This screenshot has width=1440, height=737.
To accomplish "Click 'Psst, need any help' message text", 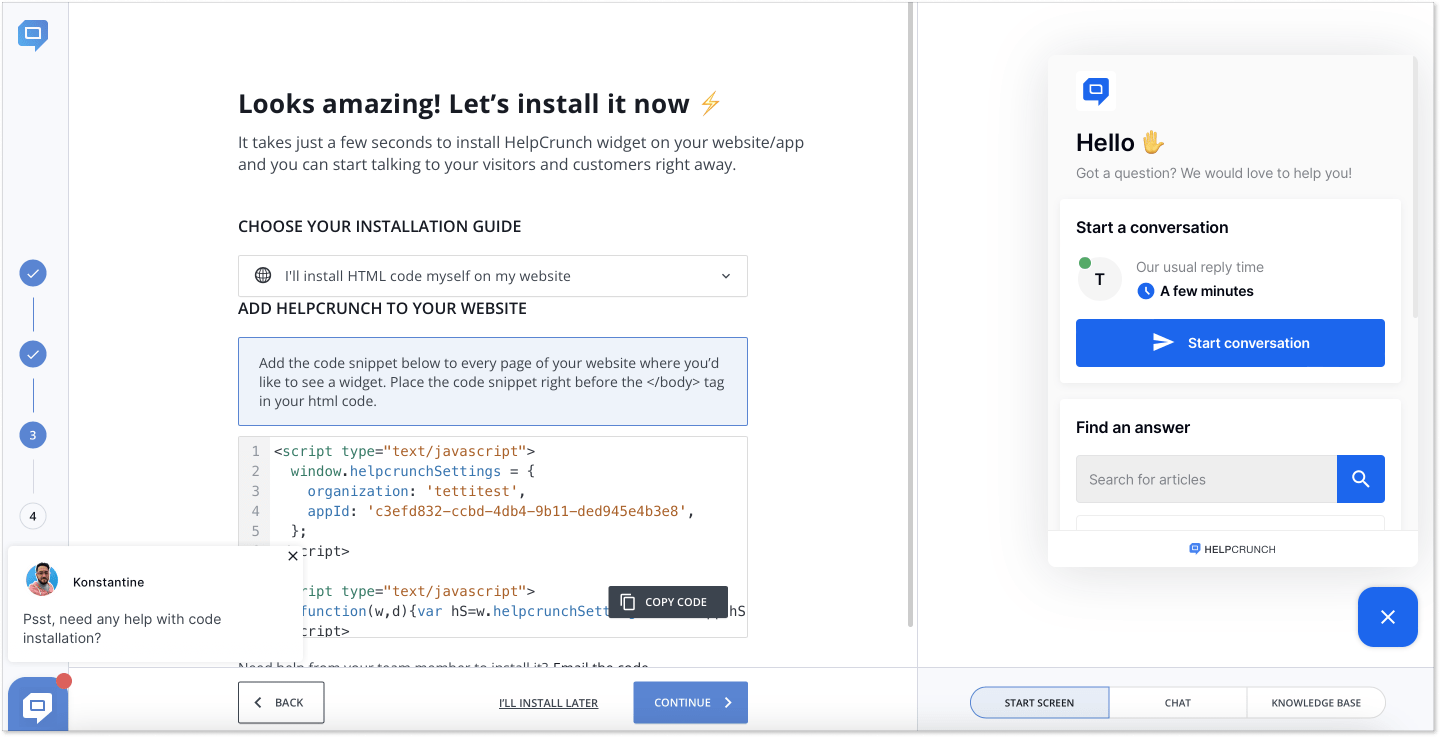I will point(122,628).
